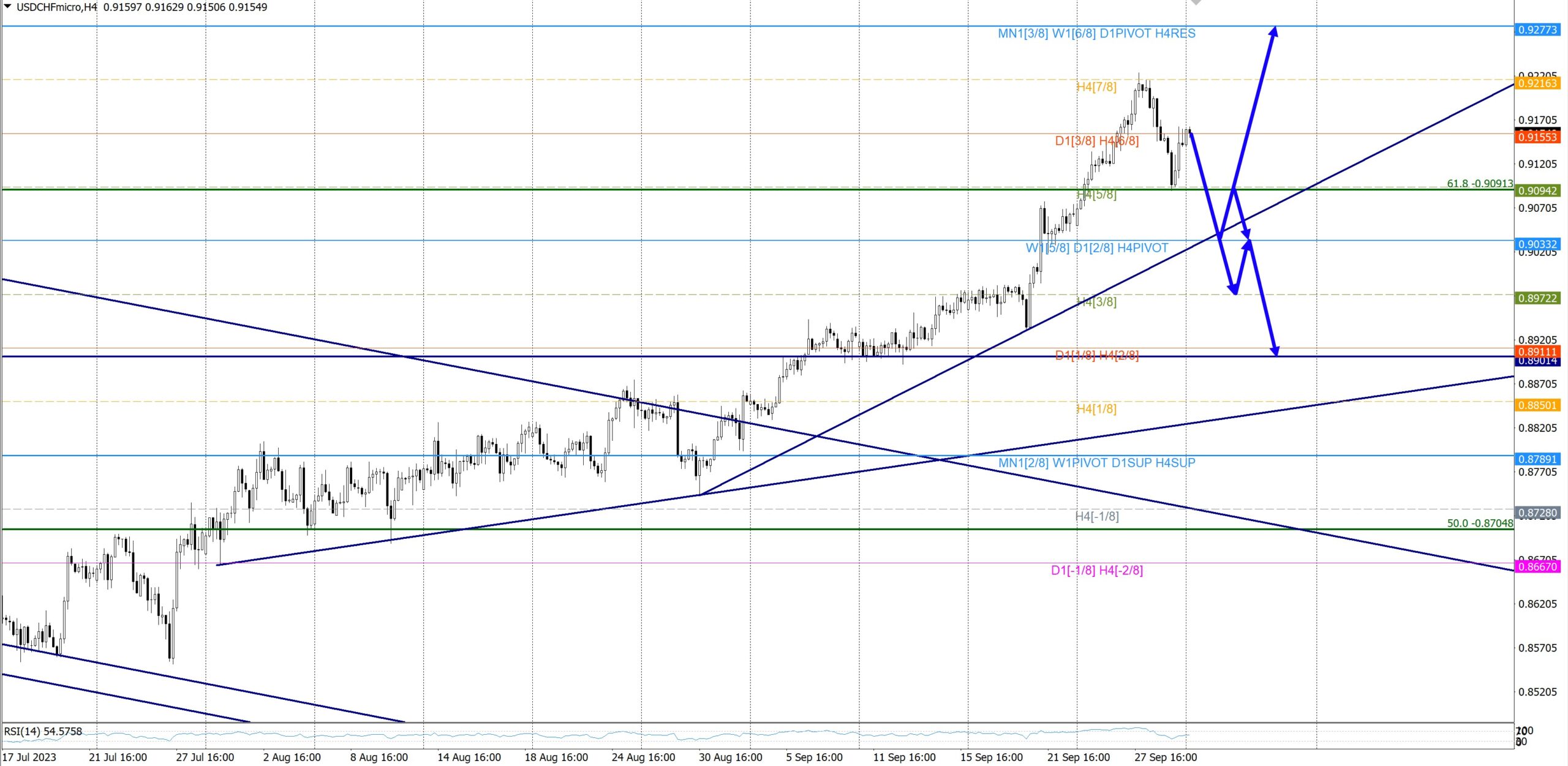1568x766 pixels.
Task: Select the W1[5/8] D1[2/8] H4PIVOT text label
Action: pyautogui.click(x=1096, y=248)
